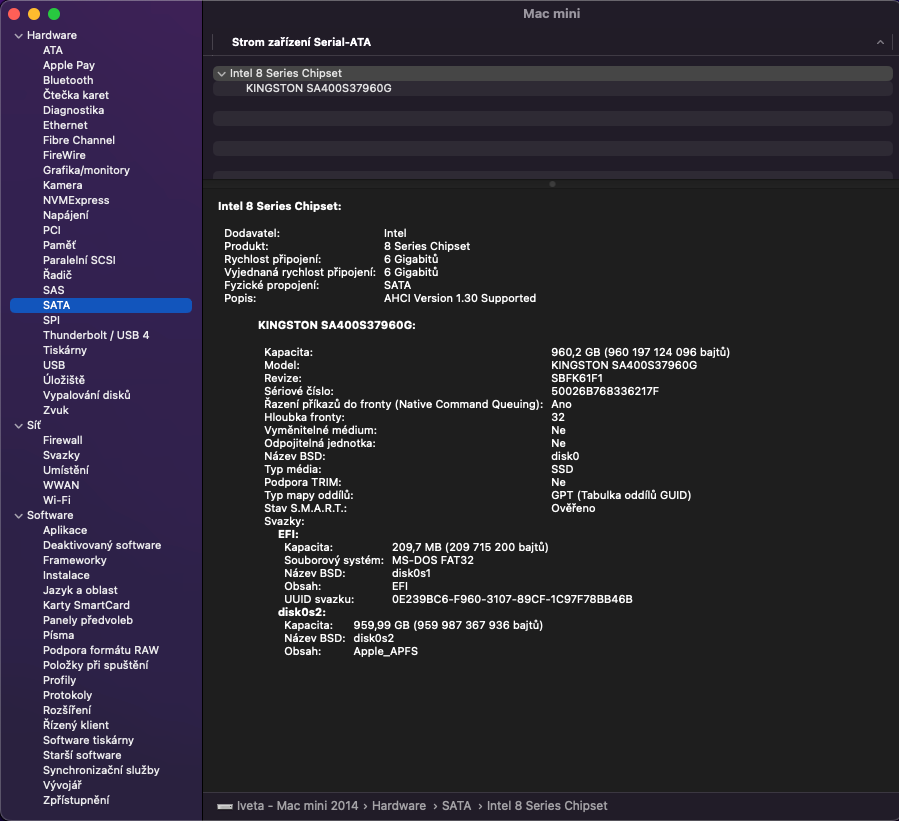Open Grafika/monitory section
This screenshot has height=821, width=899.
pos(86,170)
